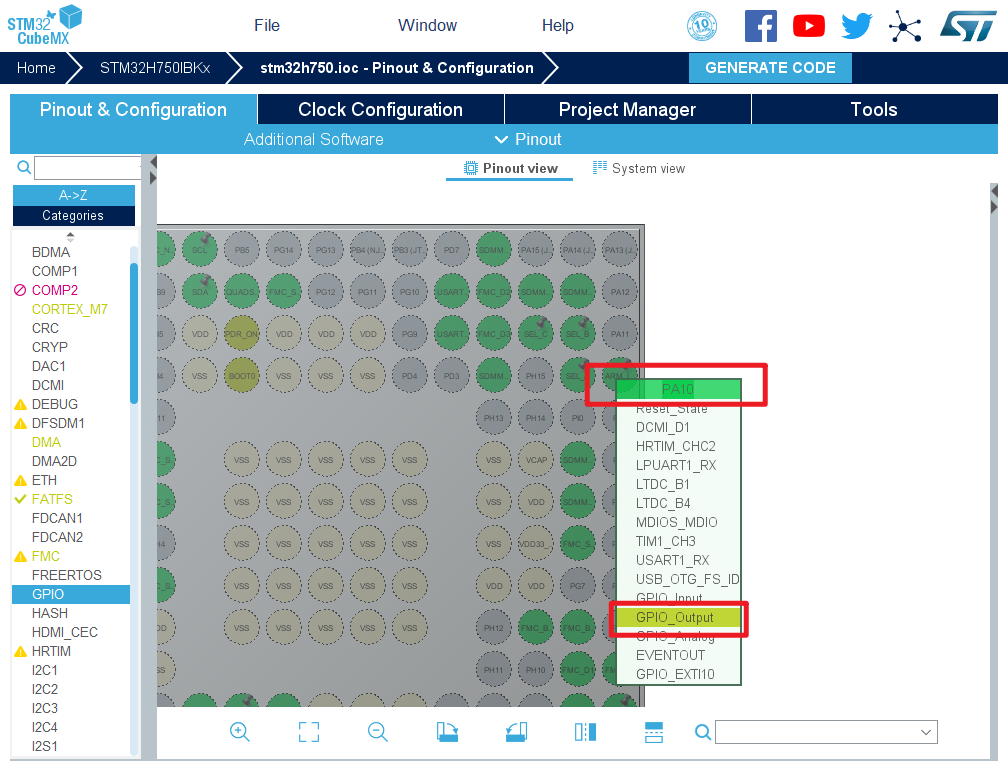This screenshot has width=1008, height=771.
Task: Click the GENERATE CODE button
Action: 770,68
